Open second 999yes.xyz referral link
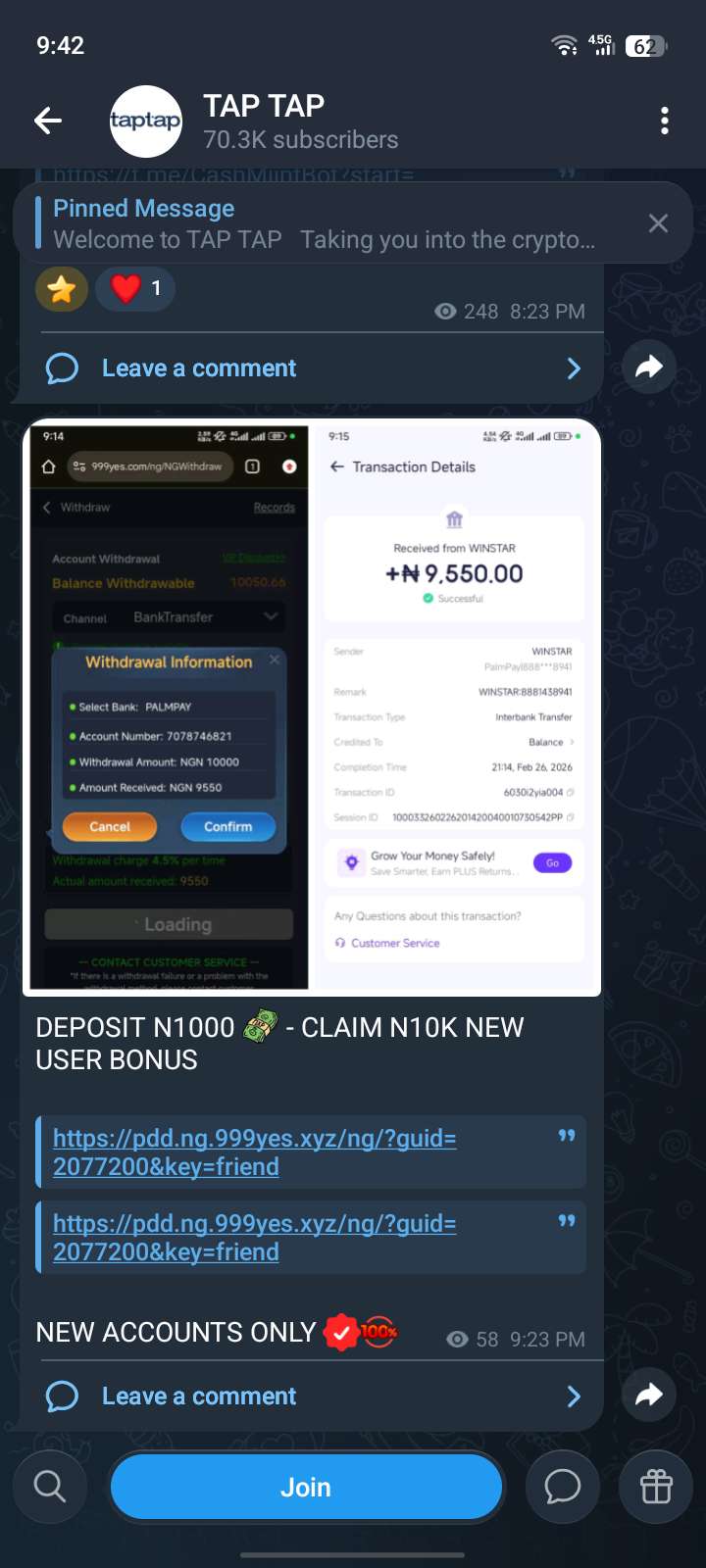The width and height of the screenshot is (706, 1568). pyautogui.click(x=255, y=1238)
